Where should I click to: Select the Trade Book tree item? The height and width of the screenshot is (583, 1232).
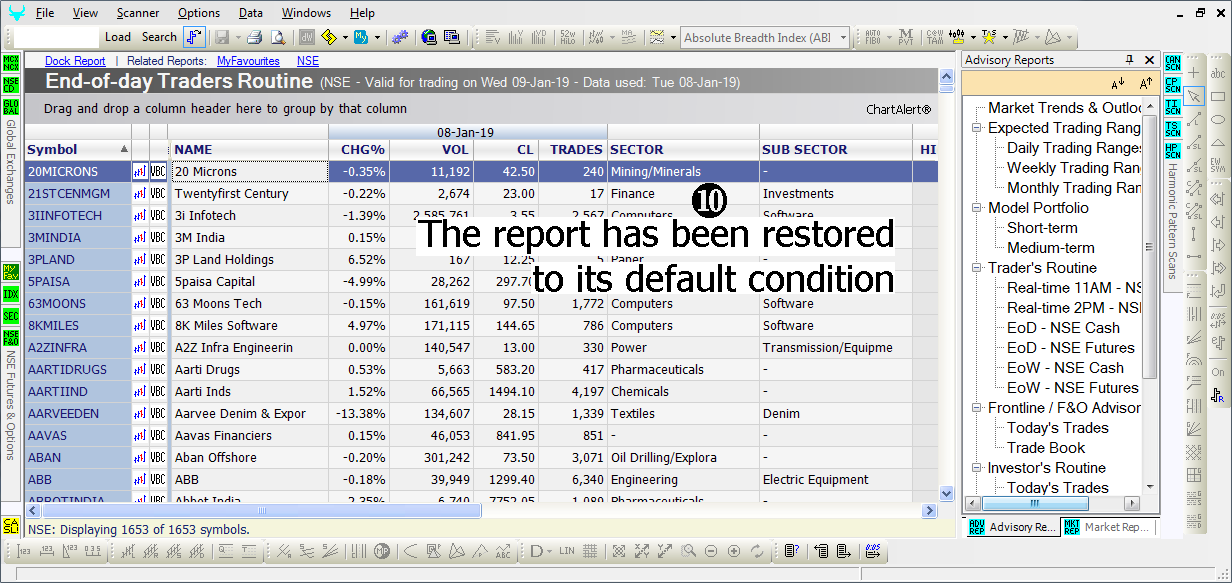pyautogui.click(x=1046, y=448)
